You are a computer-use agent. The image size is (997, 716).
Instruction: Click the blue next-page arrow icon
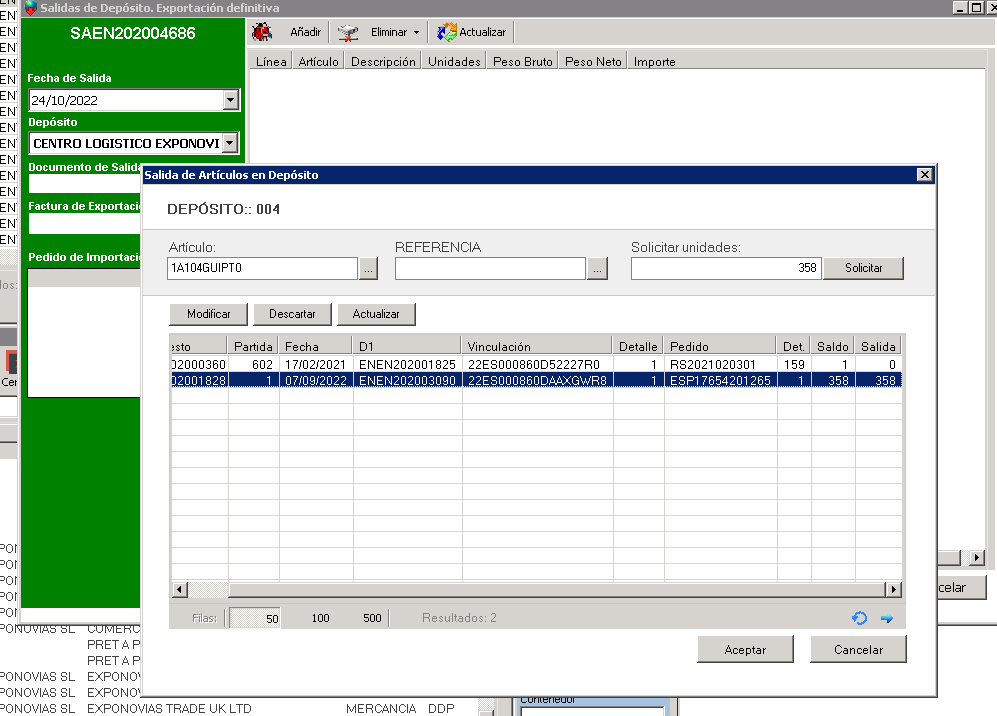886,618
